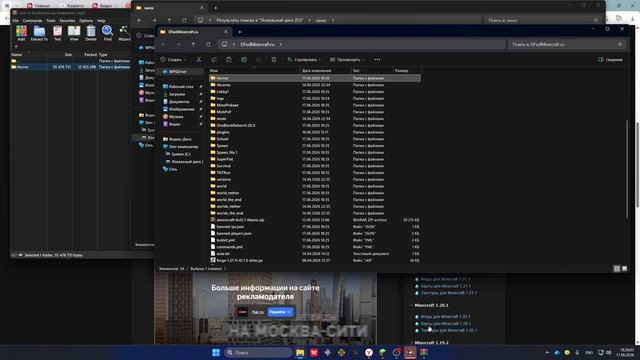Click the Delete icon in WinRAR toolbar
The image size is (640, 360).
coord(91,33)
